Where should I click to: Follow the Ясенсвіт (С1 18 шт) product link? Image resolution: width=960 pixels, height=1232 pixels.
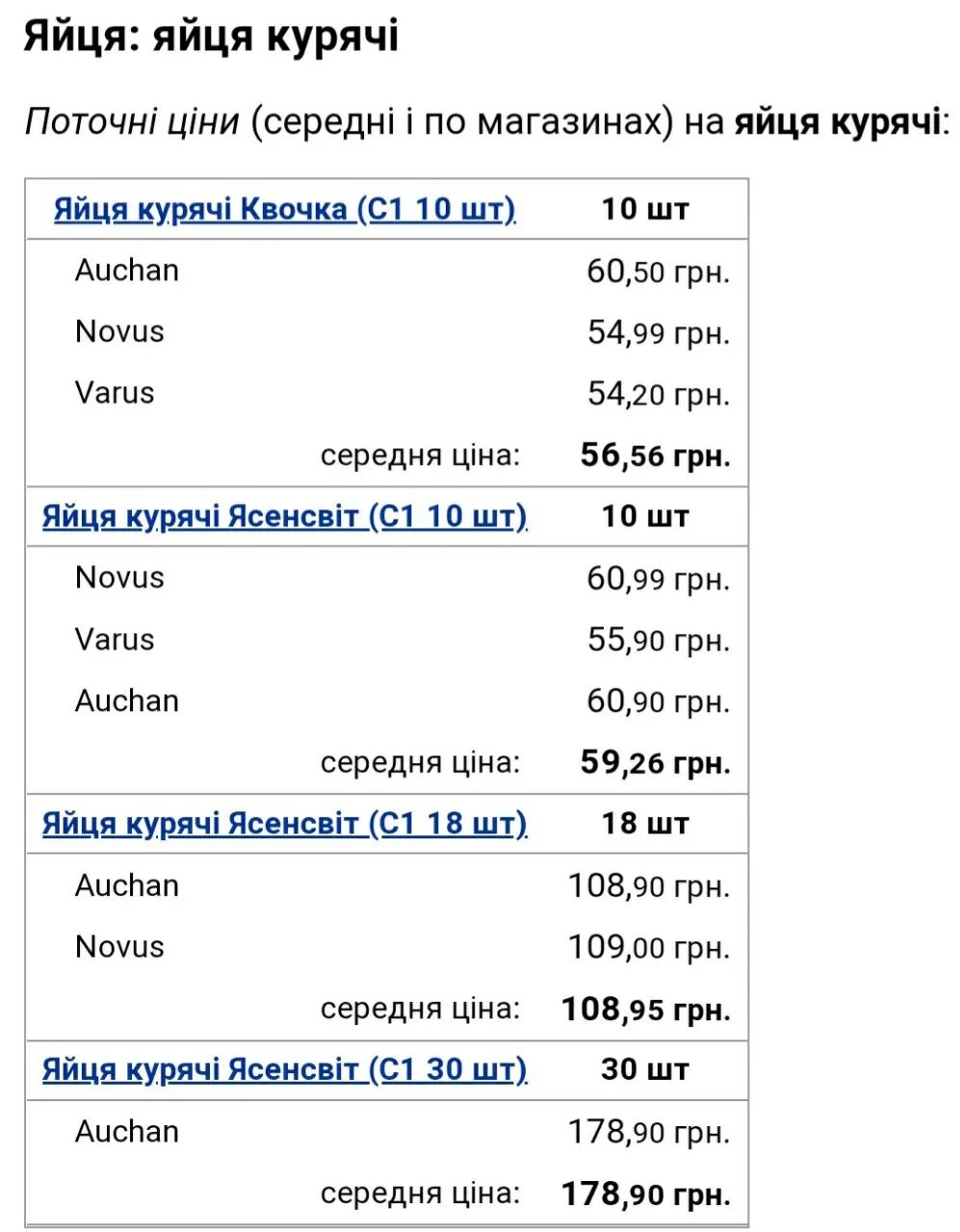click(x=284, y=824)
